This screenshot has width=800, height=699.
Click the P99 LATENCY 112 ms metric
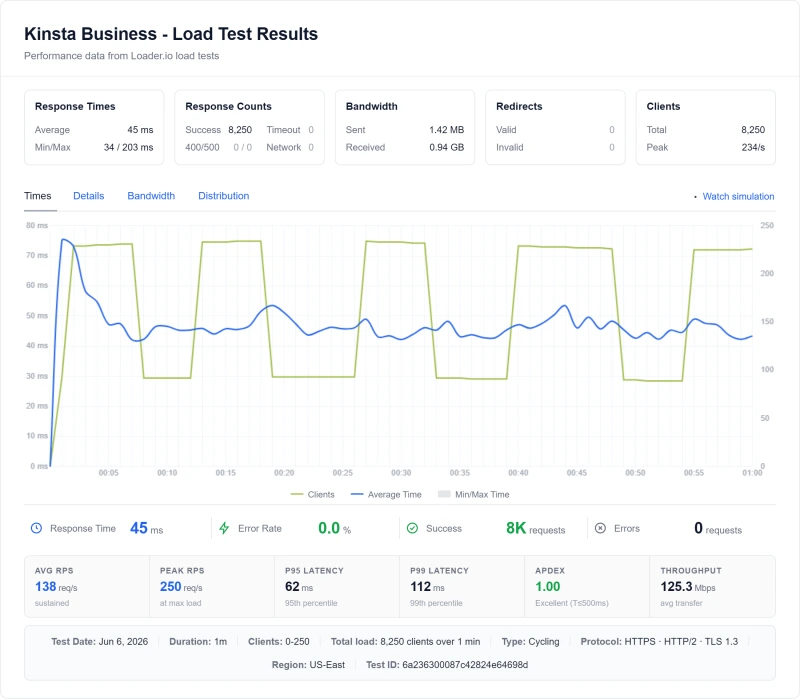[x=428, y=587]
